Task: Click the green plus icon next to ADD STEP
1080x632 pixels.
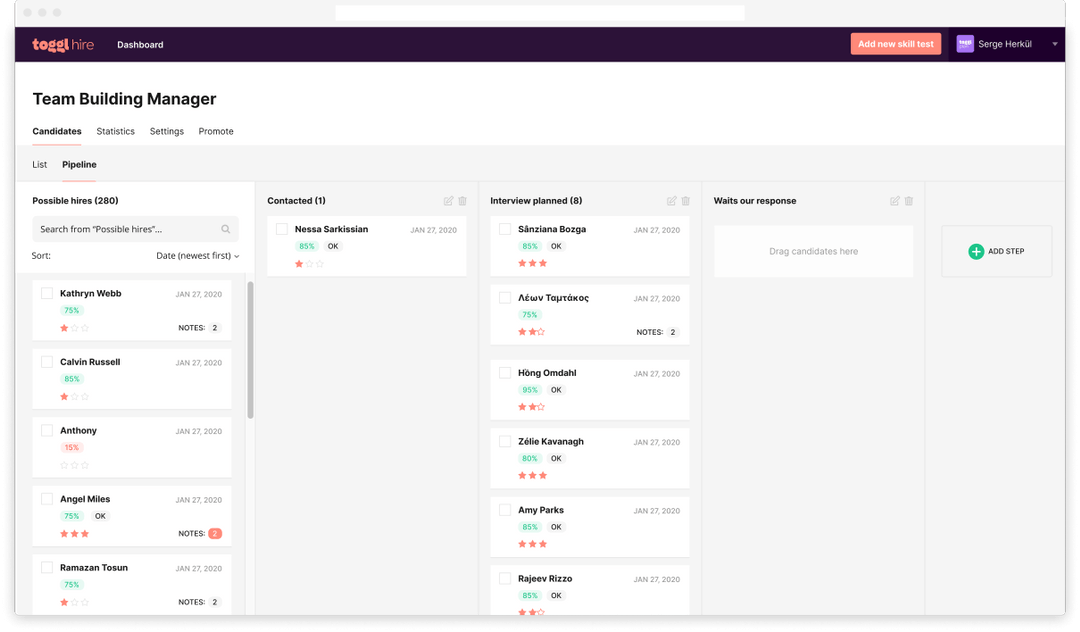Action: click(x=975, y=251)
